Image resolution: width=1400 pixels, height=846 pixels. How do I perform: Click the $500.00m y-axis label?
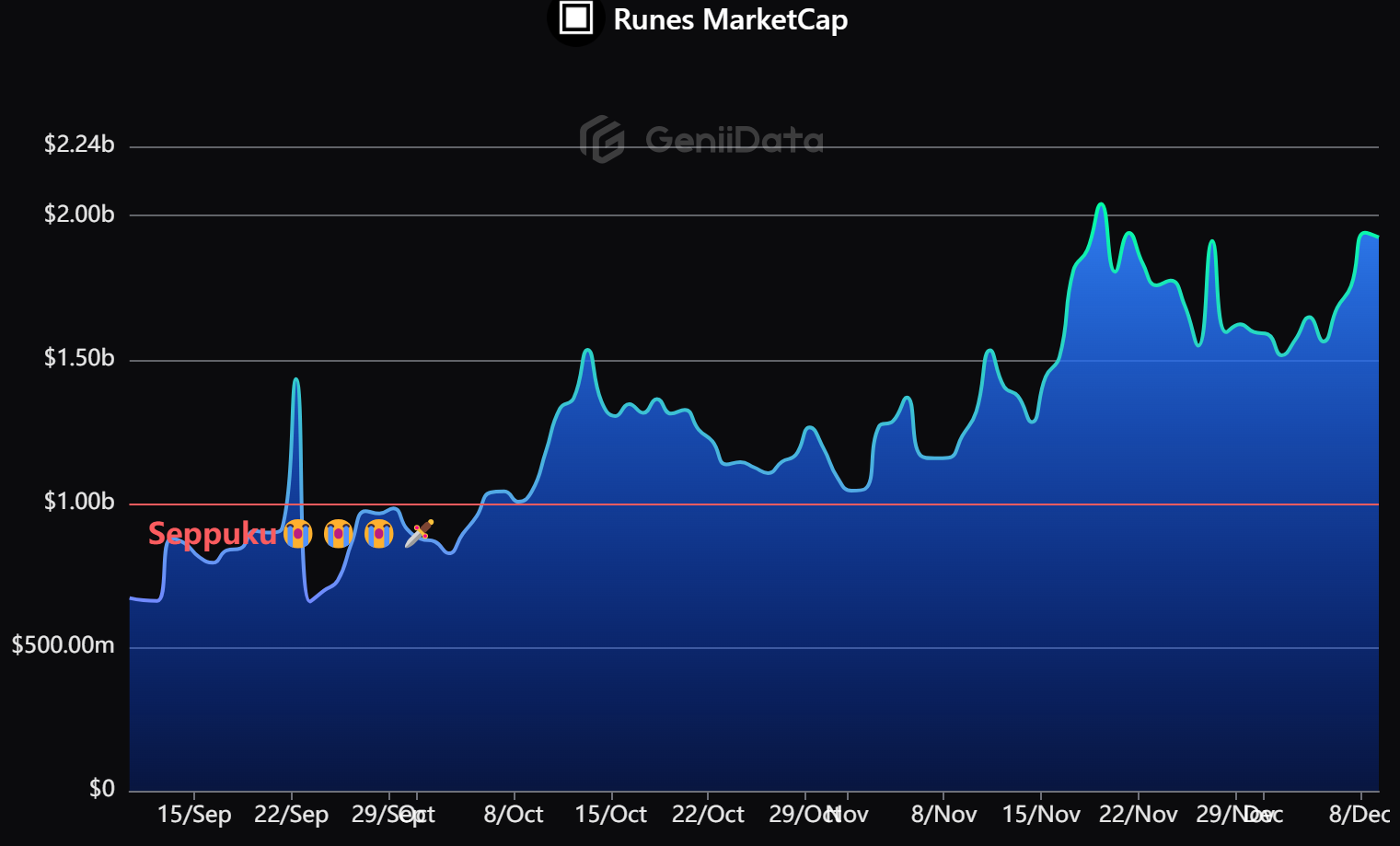point(63,645)
